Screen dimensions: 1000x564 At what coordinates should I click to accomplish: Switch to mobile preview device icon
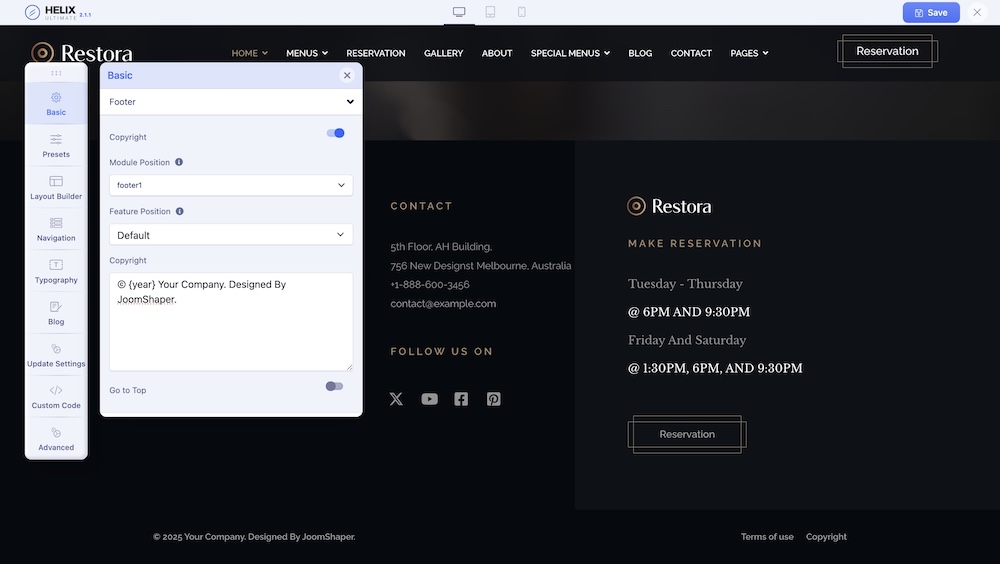[522, 12]
